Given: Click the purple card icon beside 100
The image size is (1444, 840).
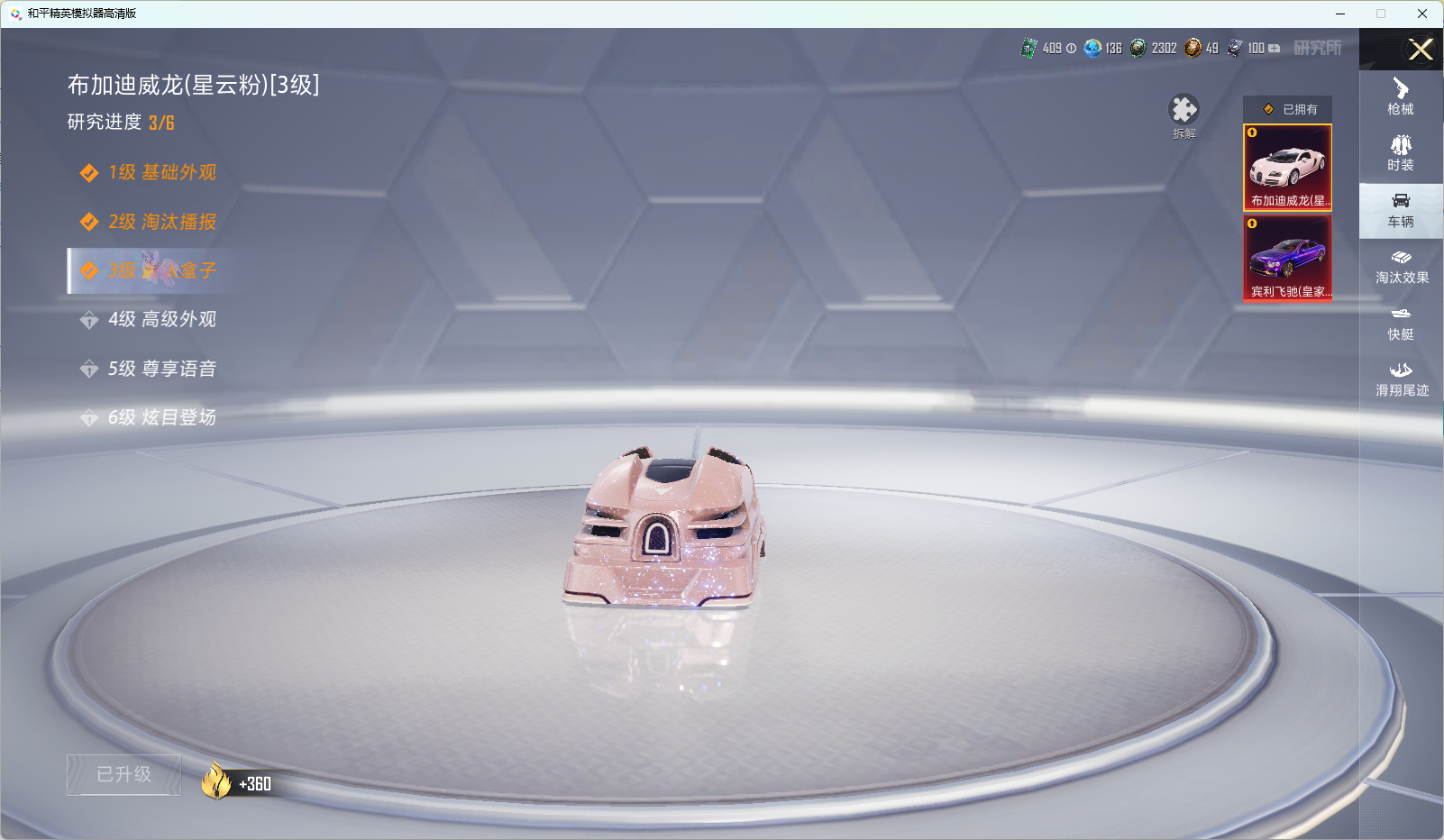Looking at the screenshot, I should [1235, 48].
